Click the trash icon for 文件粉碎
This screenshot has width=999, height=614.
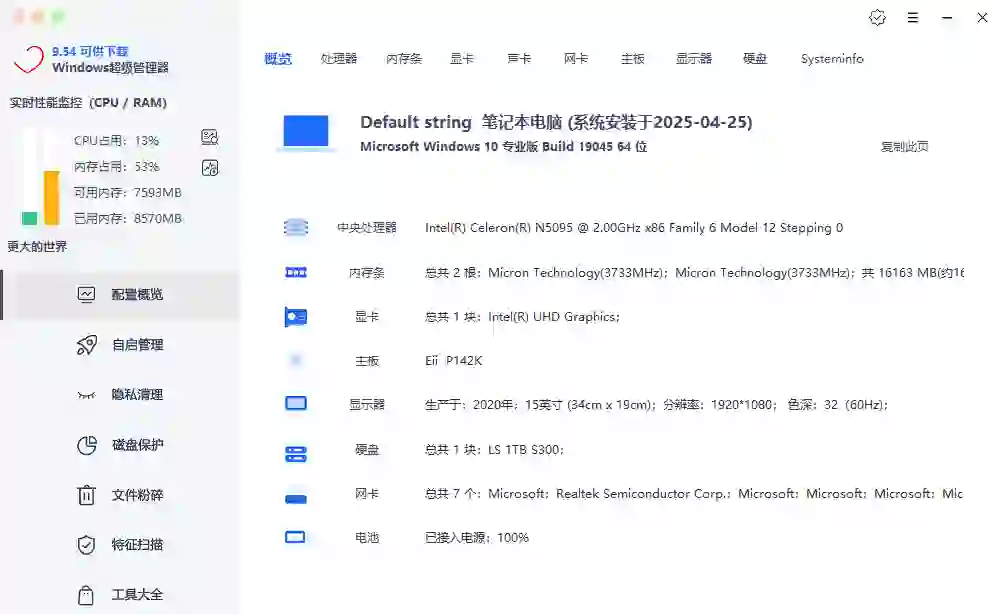[86, 495]
